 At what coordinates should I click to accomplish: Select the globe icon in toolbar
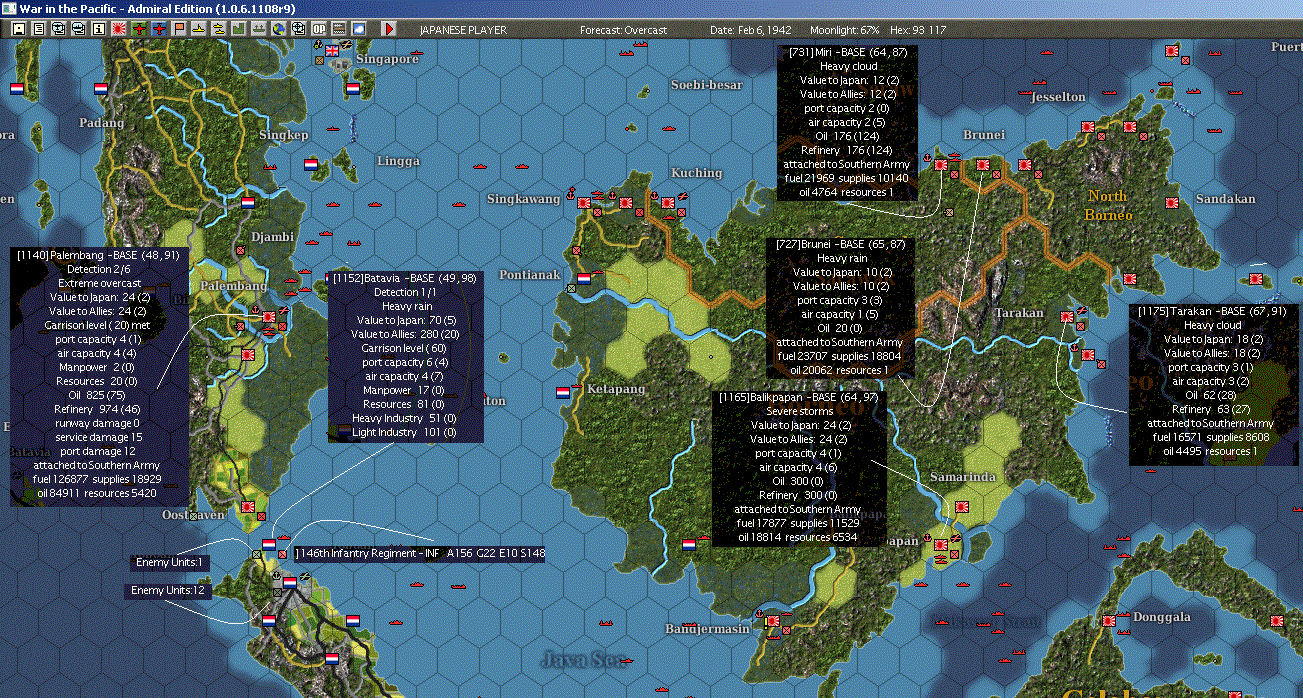279,29
